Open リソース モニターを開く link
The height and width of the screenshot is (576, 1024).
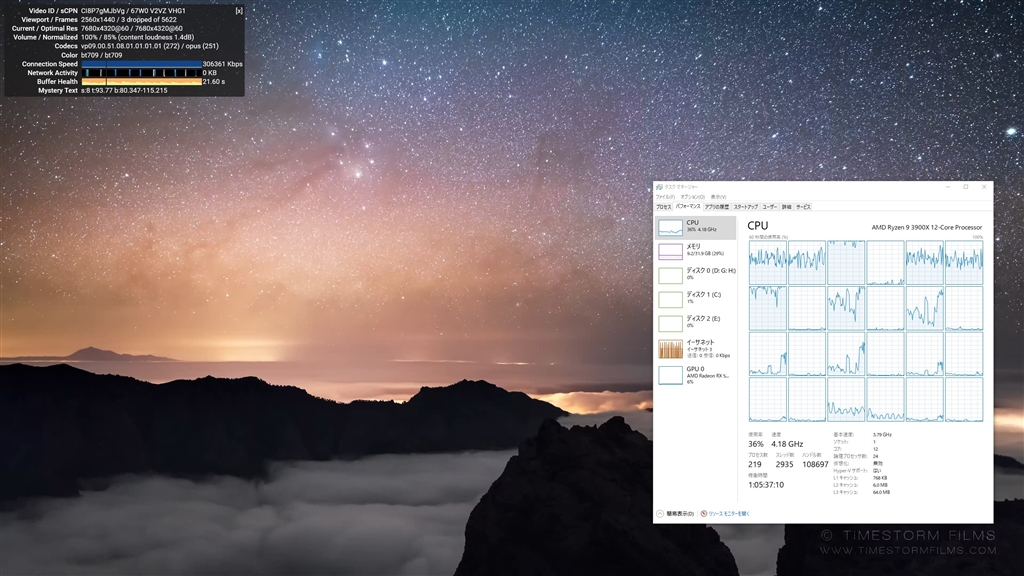point(725,514)
